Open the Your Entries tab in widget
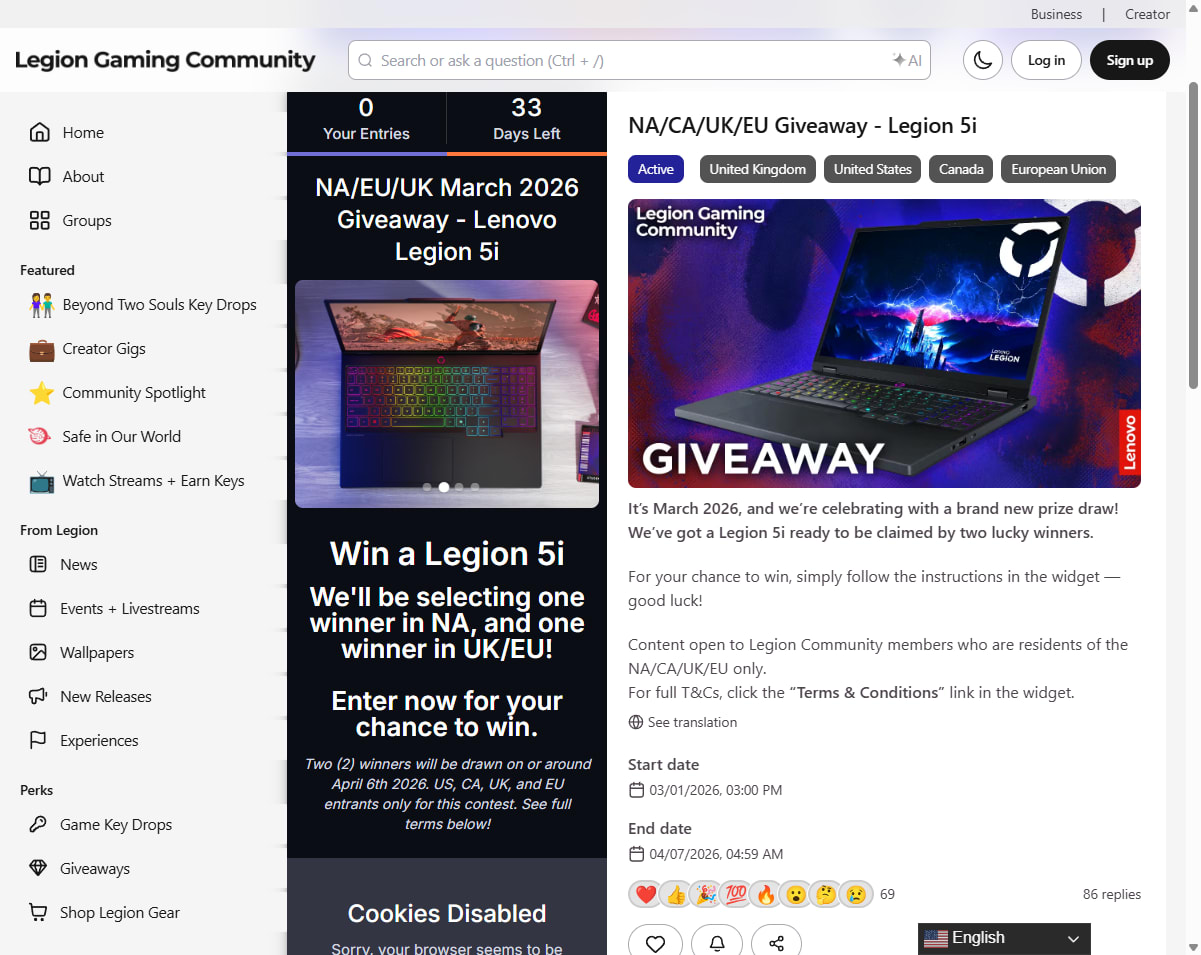The image size is (1201, 955). click(x=366, y=122)
